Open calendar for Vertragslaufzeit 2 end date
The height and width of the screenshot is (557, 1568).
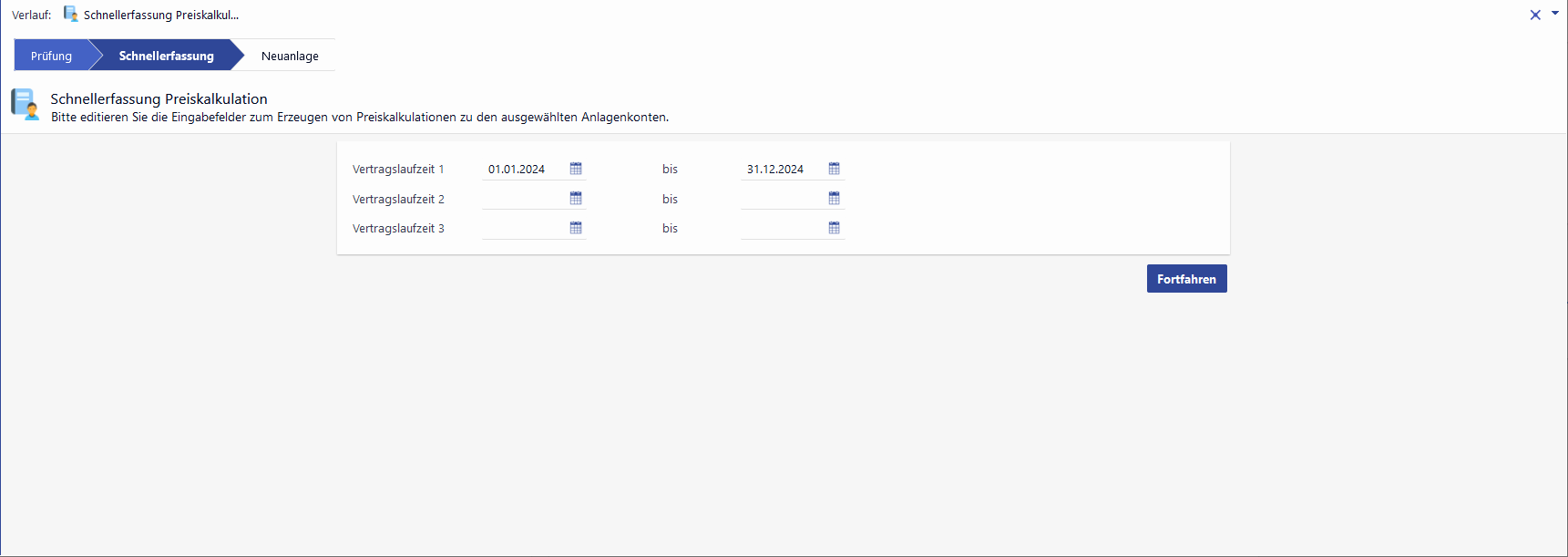834,198
